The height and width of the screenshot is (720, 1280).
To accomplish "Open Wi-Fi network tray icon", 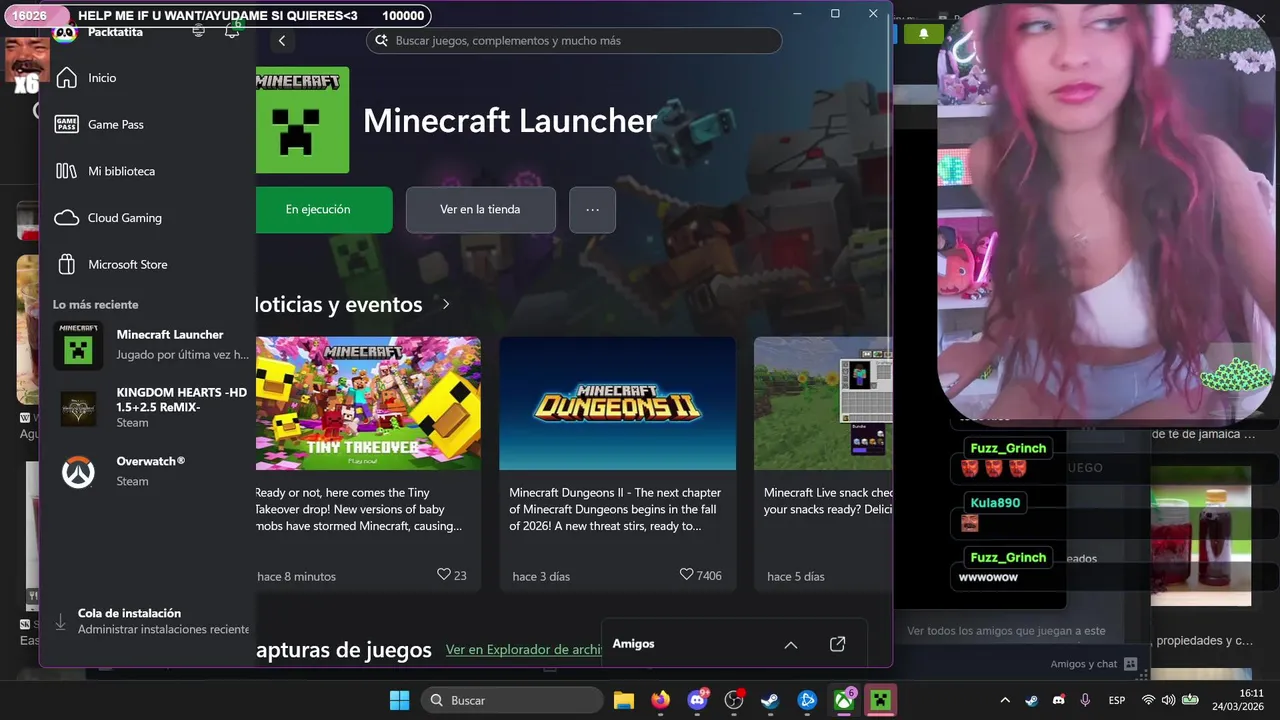I will click(1148, 700).
